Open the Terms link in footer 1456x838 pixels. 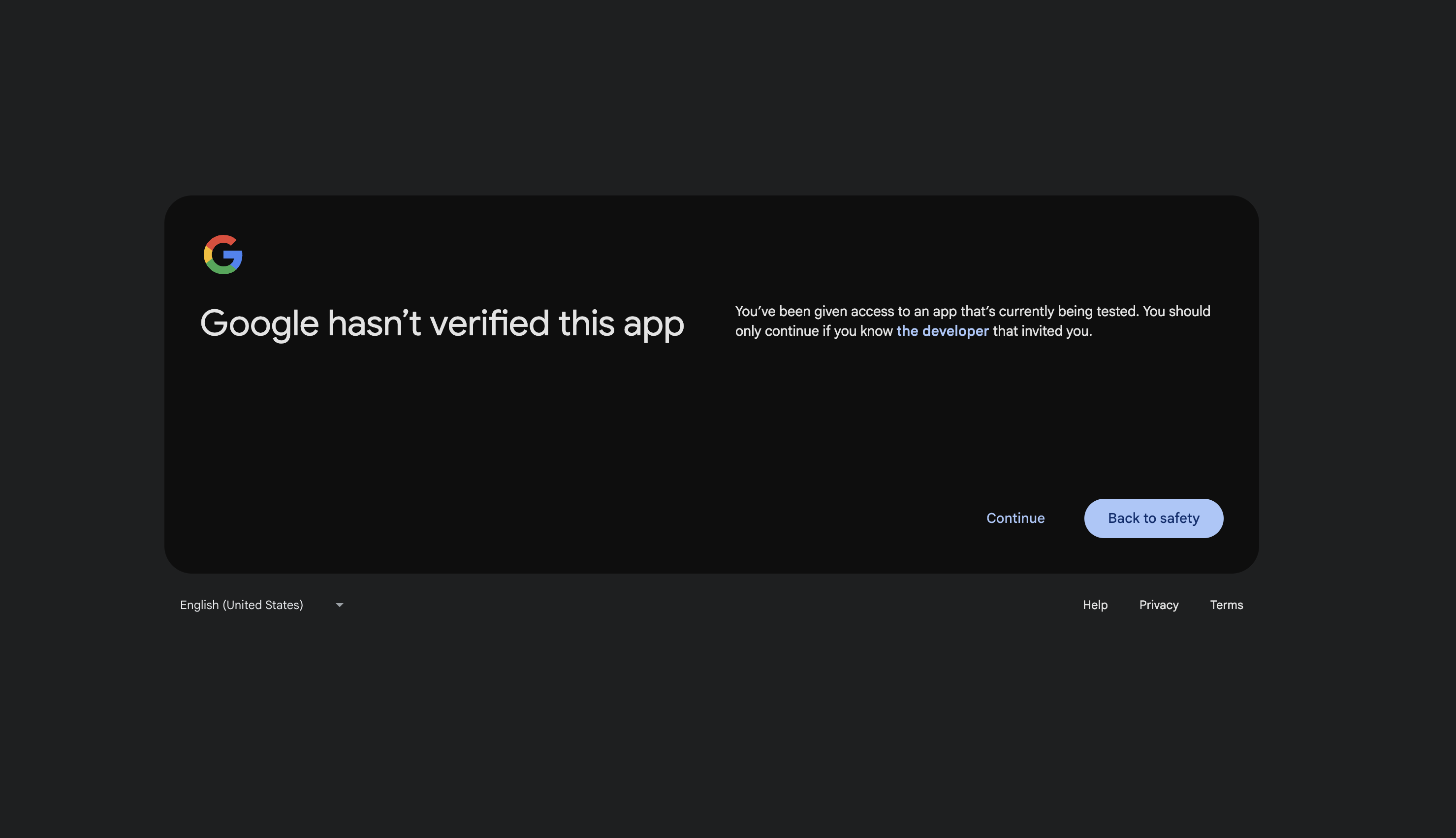pyautogui.click(x=1227, y=605)
